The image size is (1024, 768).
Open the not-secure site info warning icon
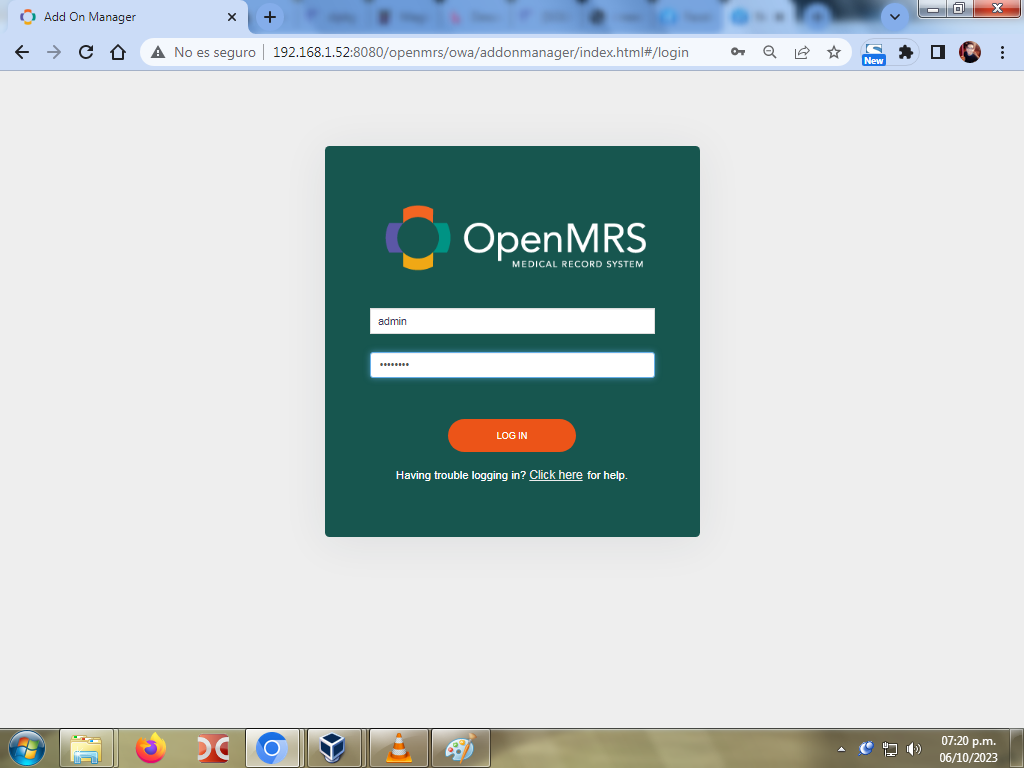[x=158, y=52]
